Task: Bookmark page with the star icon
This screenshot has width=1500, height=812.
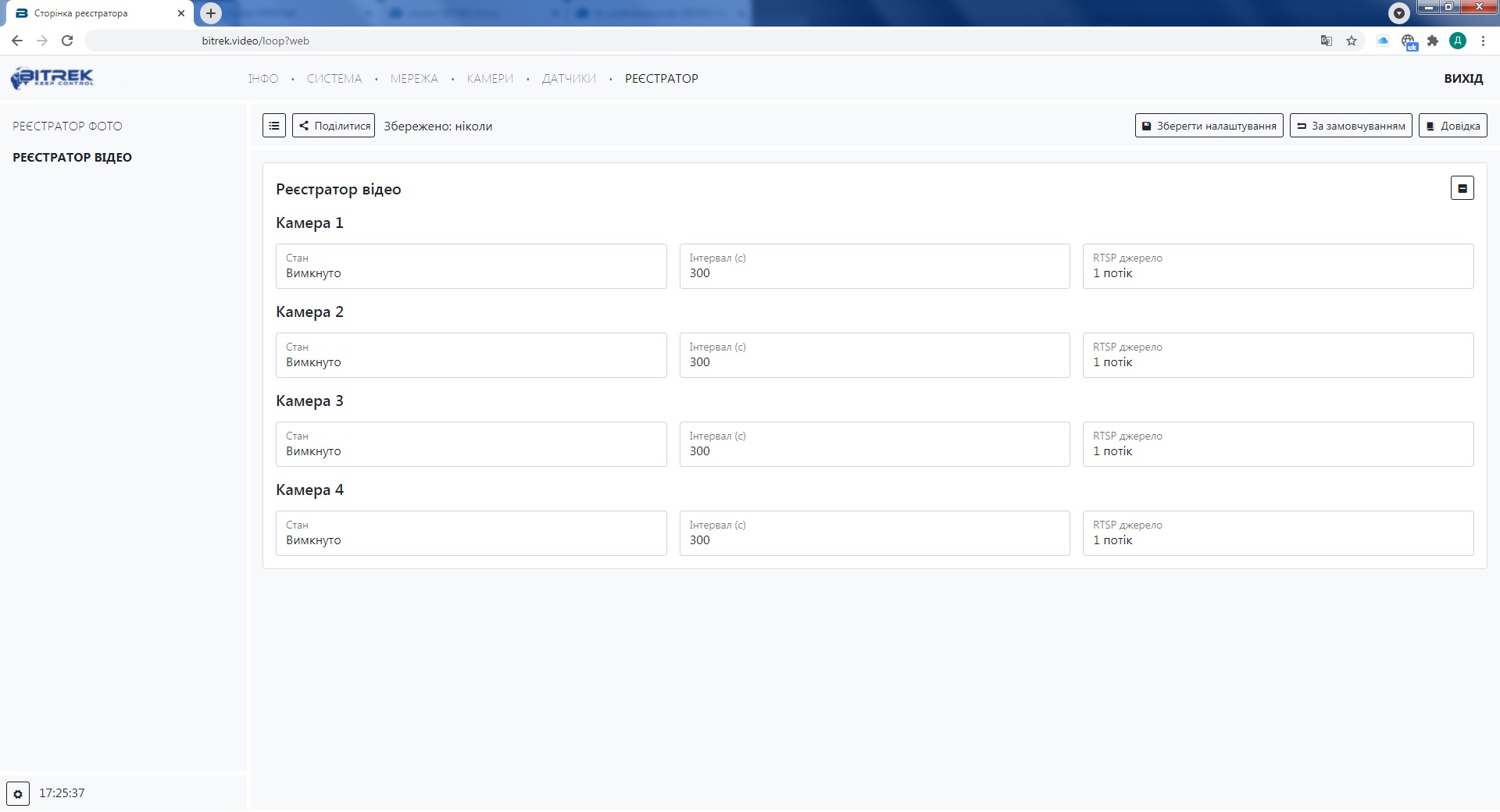Action: tap(1352, 41)
